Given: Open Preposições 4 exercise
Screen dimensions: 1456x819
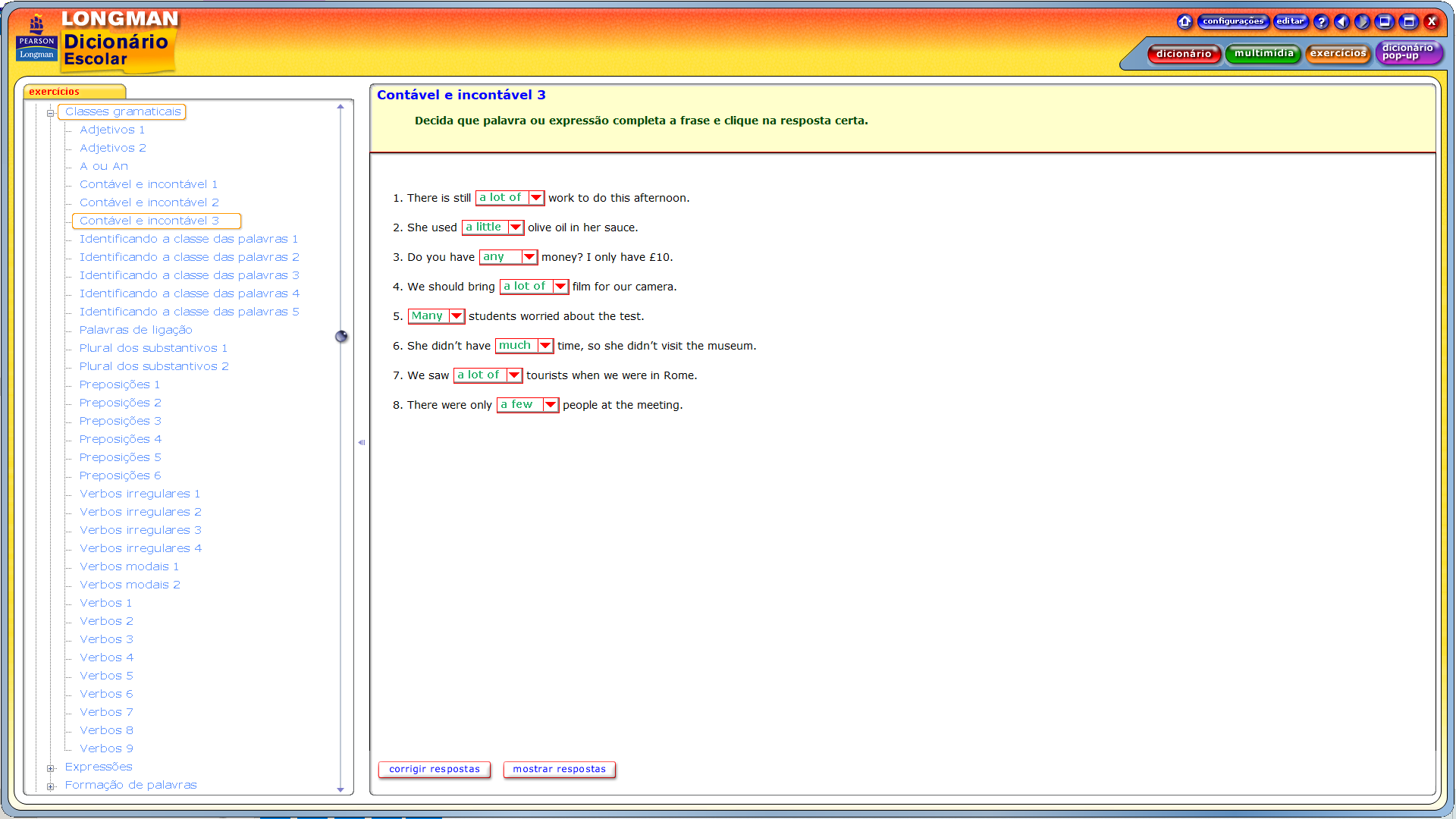Looking at the screenshot, I should tap(121, 439).
